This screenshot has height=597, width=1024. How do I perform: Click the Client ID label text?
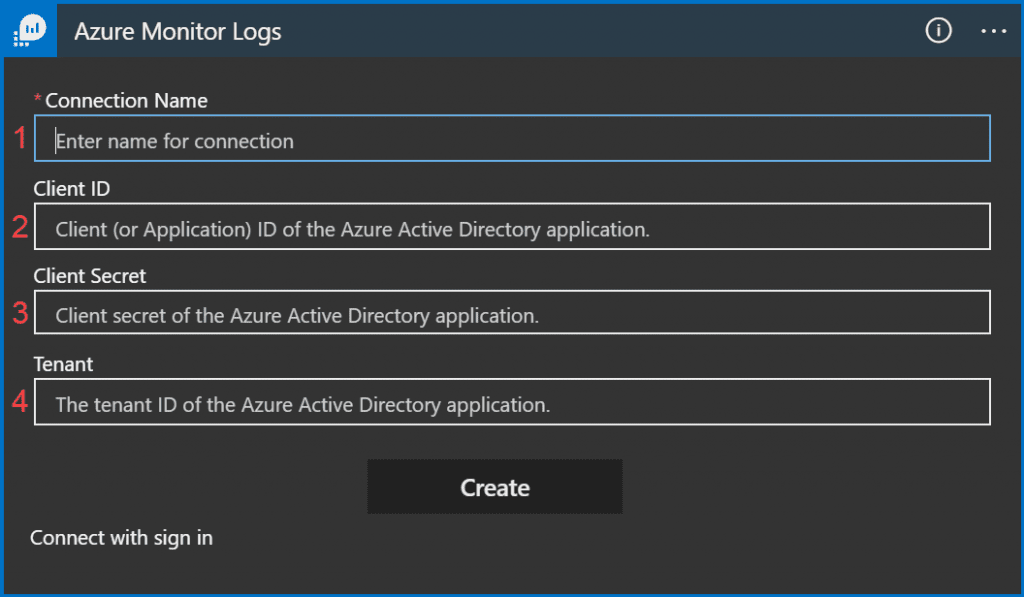pyautogui.click(x=72, y=189)
